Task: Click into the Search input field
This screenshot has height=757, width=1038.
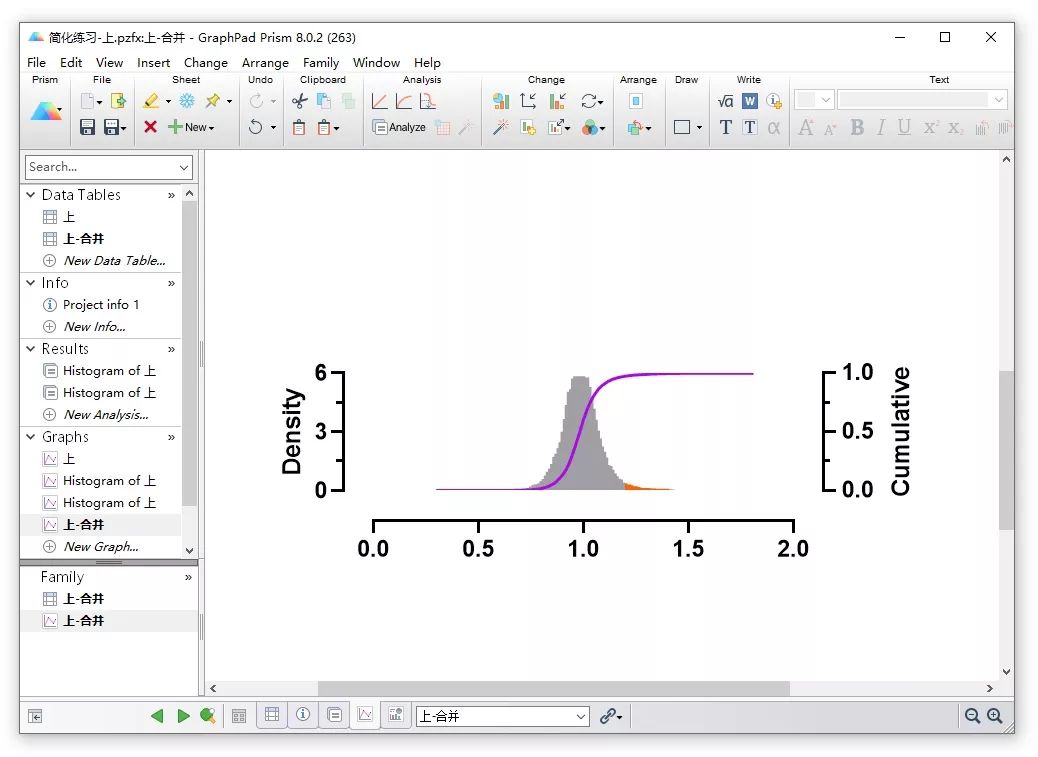Action: tap(101, 167)
